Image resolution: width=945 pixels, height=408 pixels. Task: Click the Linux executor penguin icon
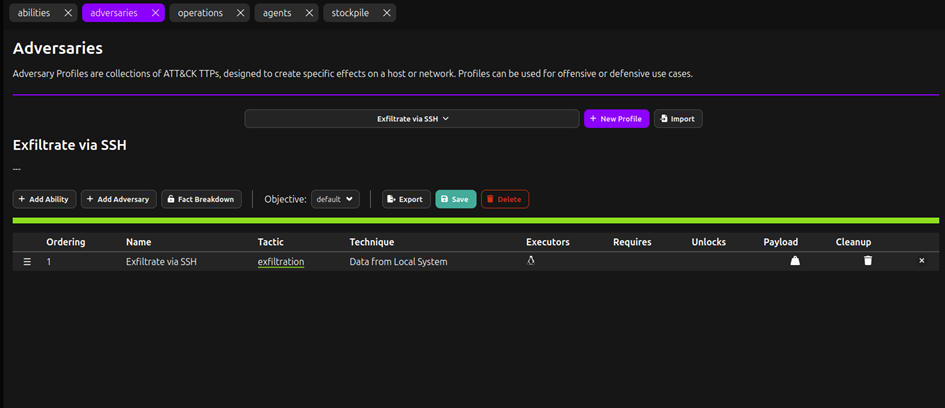[x=531, y=260]
